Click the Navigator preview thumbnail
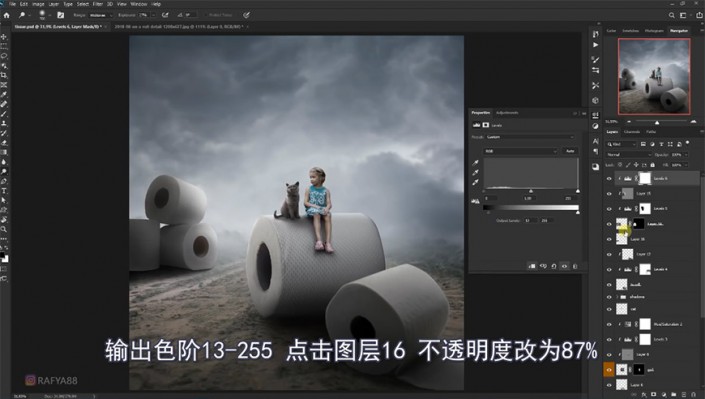This screenshot has width=705, height=399. click(x=654, y=76)
